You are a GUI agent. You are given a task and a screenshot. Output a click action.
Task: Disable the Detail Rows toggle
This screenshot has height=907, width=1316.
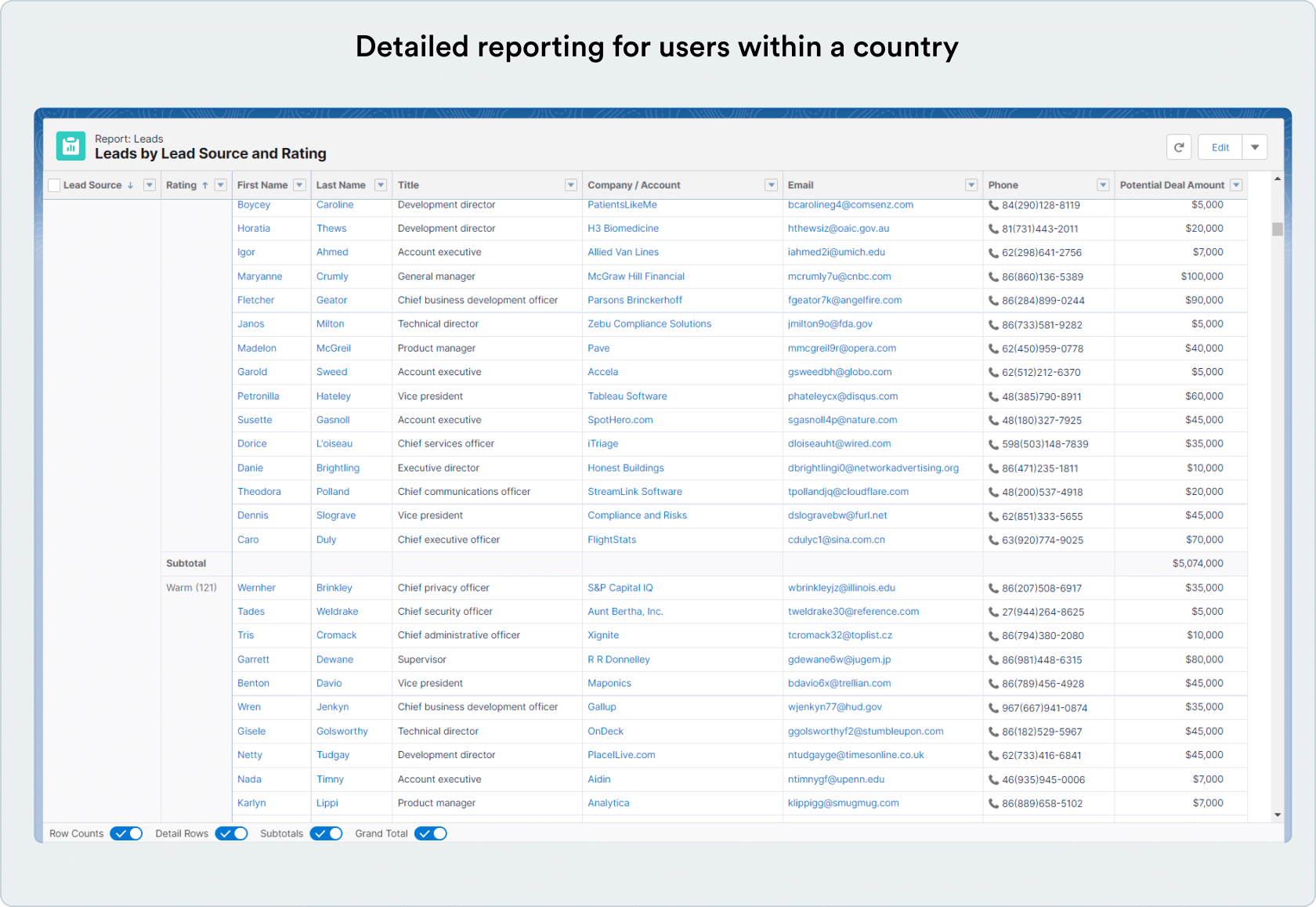(x=231, y=833)
